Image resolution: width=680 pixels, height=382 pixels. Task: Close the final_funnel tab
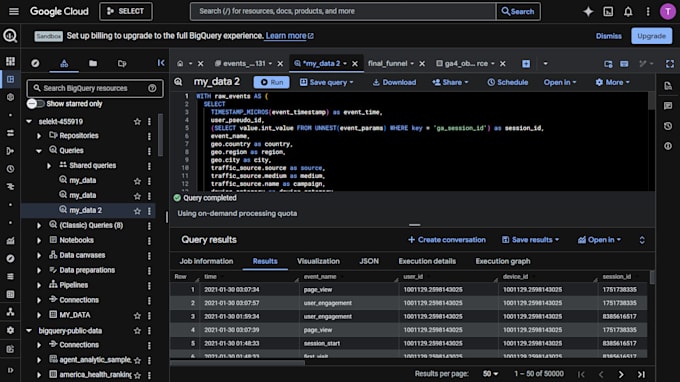point(422,64)
